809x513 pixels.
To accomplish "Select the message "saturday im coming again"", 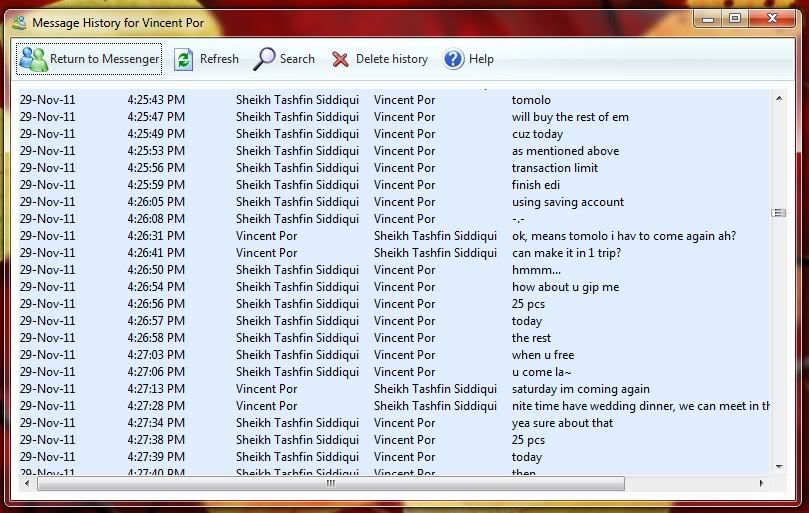I will [580, 389].
